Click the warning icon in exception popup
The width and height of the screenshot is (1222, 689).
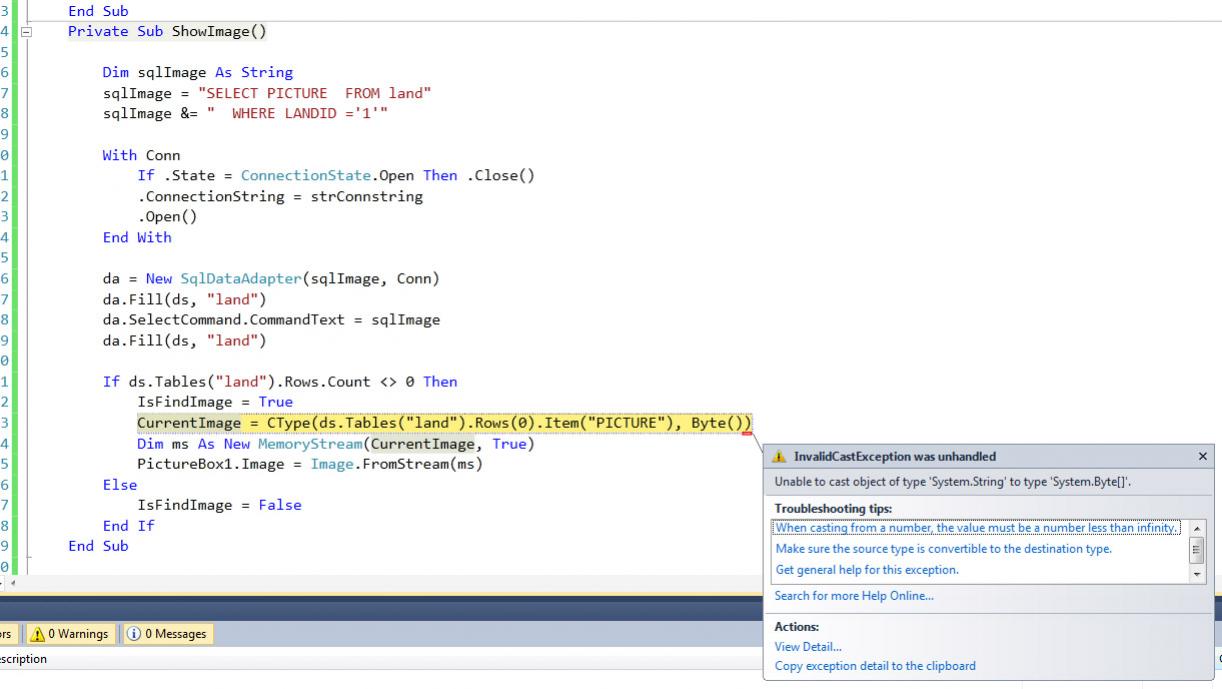pyautogui.click(x=780, y=457)
